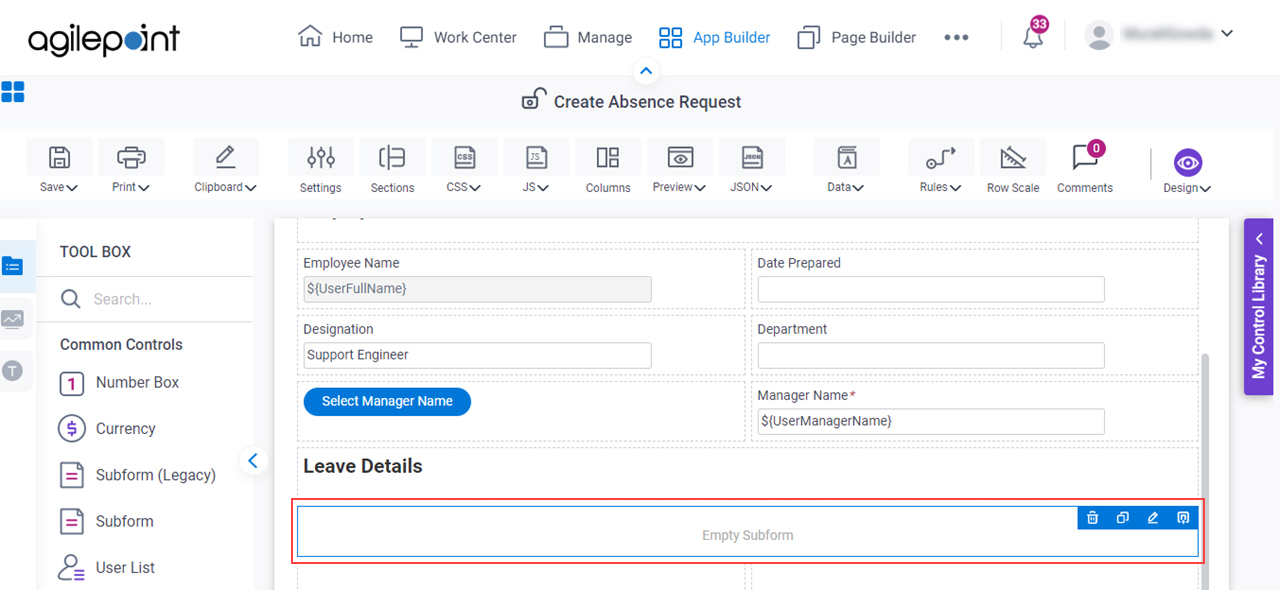Click the Select Manager Name button

click(x=387, y=401)
